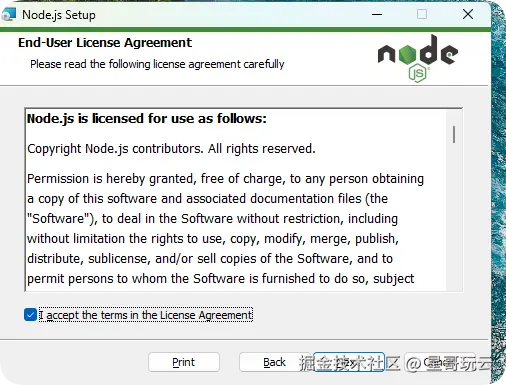Cancel the Node.js installation

tap(440, 362)
